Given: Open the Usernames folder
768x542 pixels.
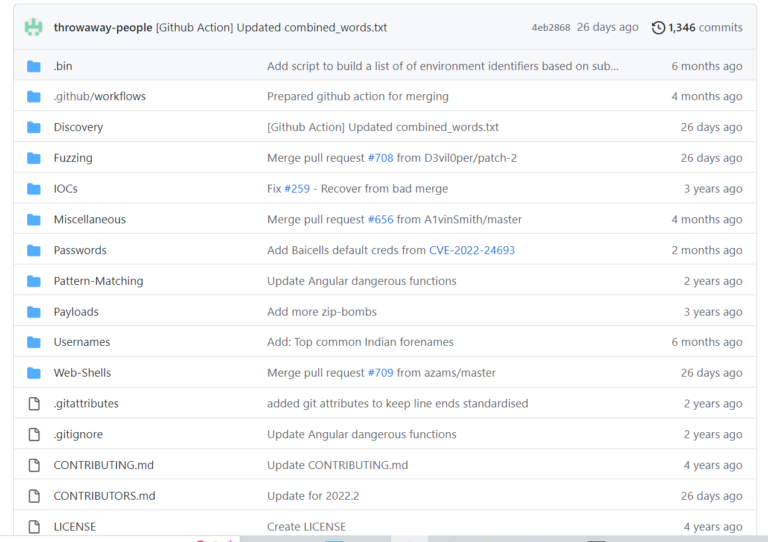Looking at the screenshot, I should point(82,342).
